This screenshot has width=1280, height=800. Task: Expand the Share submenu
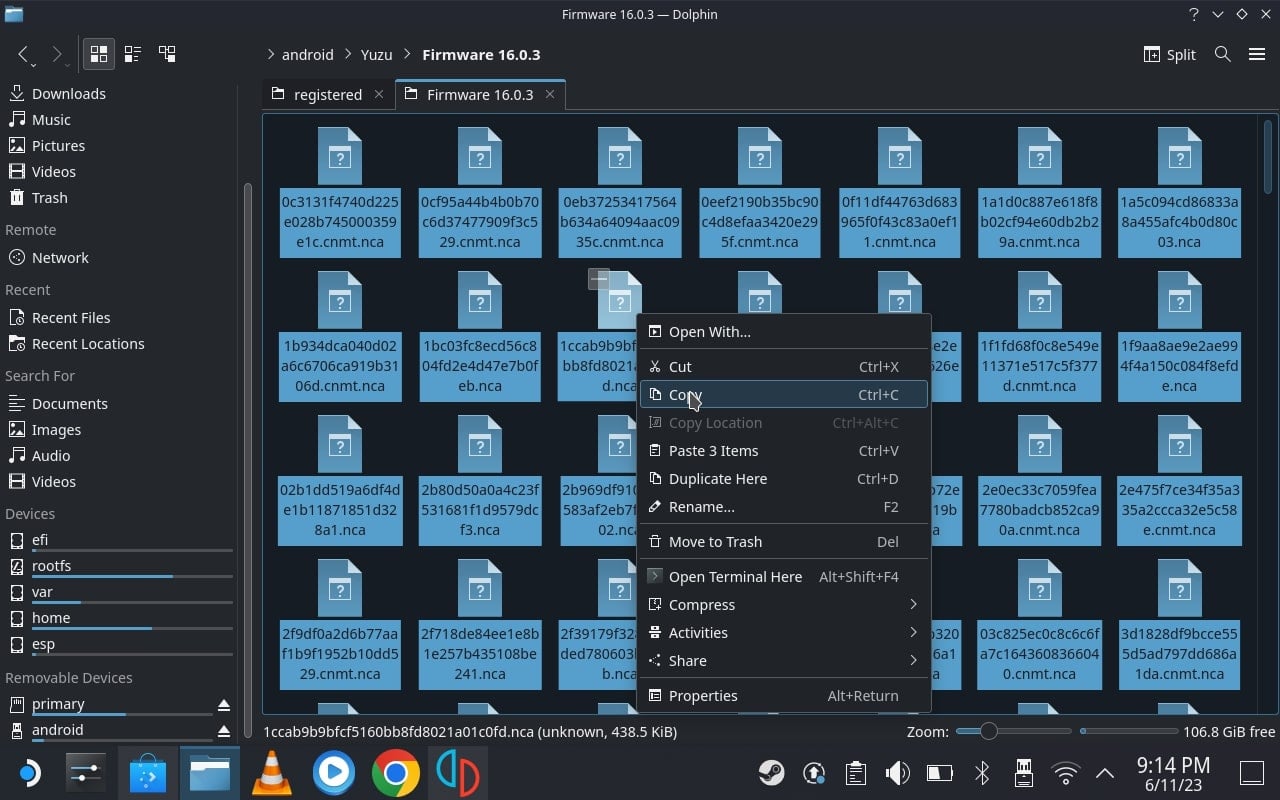784,660
